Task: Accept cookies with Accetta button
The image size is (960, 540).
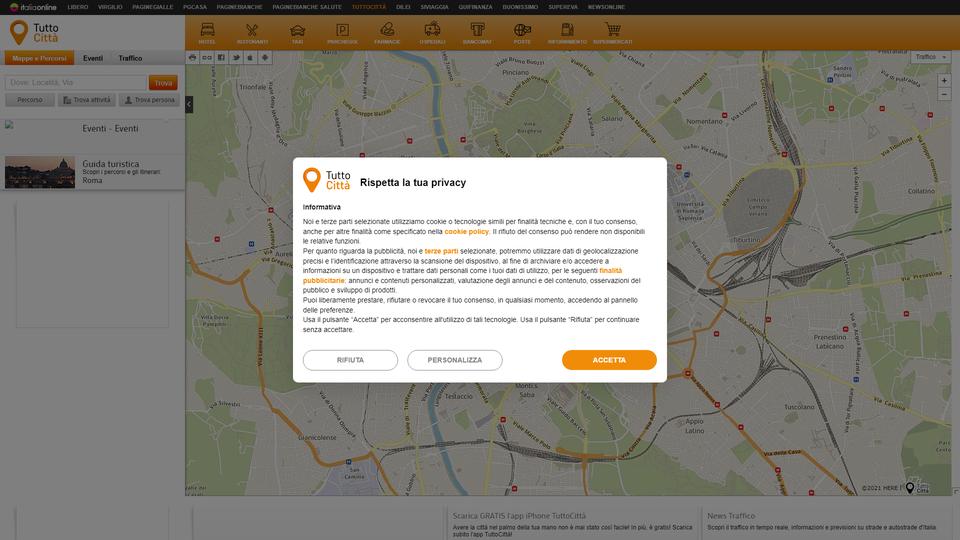Action: tap(609, 360)
